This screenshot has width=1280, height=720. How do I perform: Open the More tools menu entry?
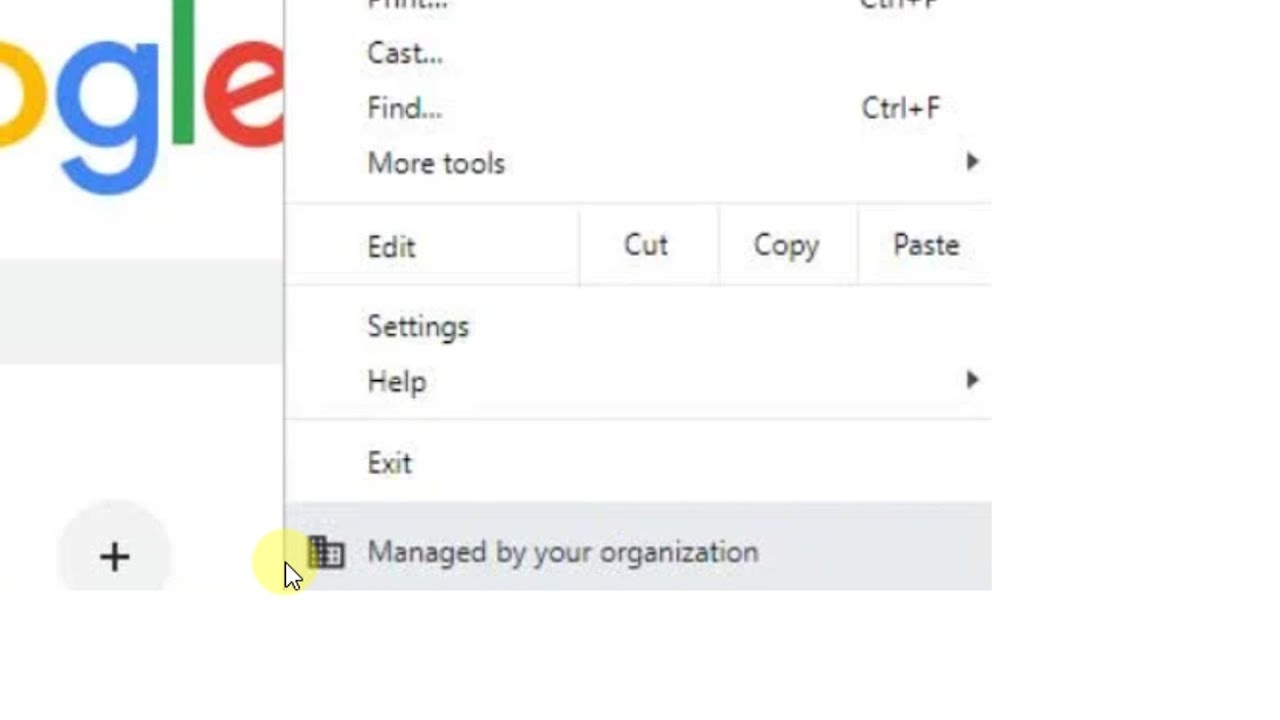(436, 163)
